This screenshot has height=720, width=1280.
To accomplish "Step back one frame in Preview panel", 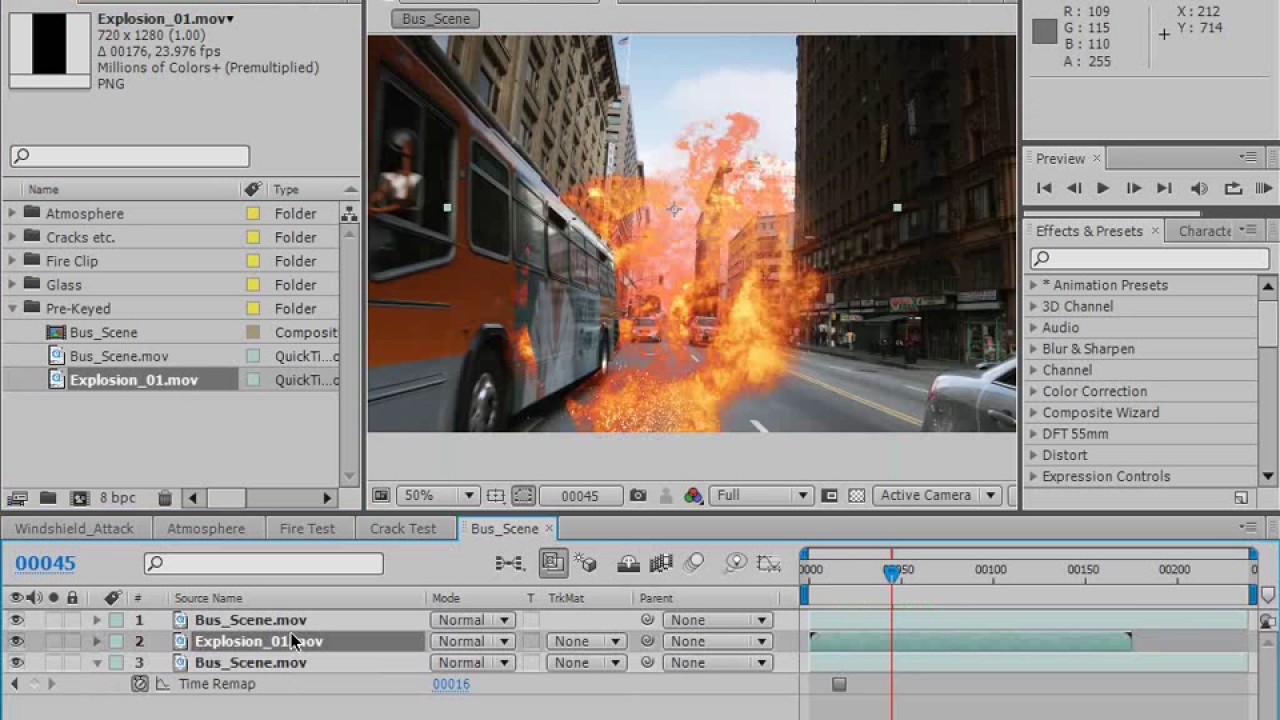I will (x=1074, y=188).
